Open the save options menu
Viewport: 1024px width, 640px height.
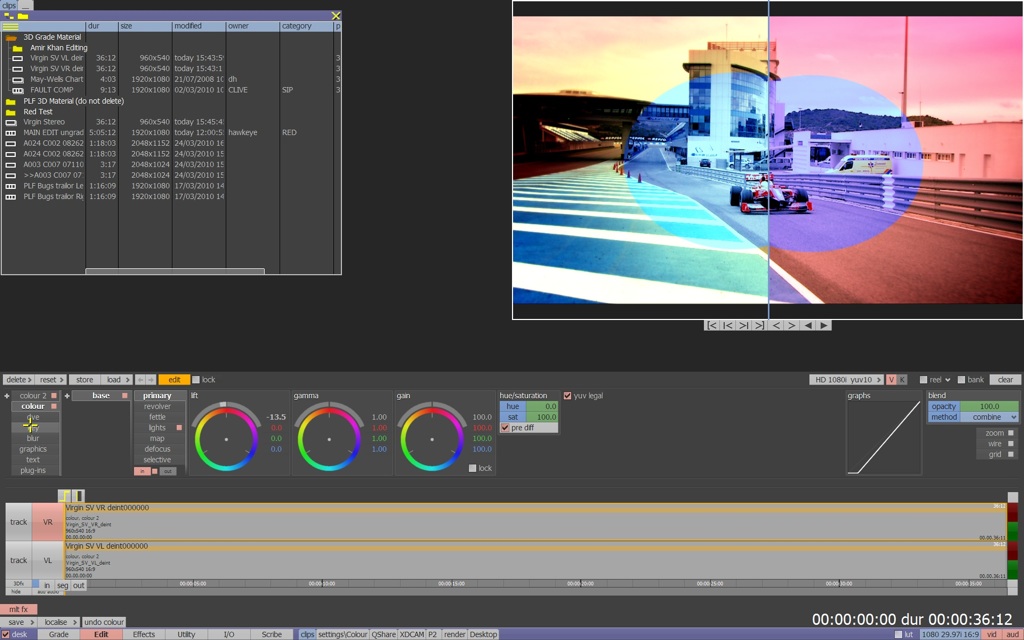click(19, 622)
